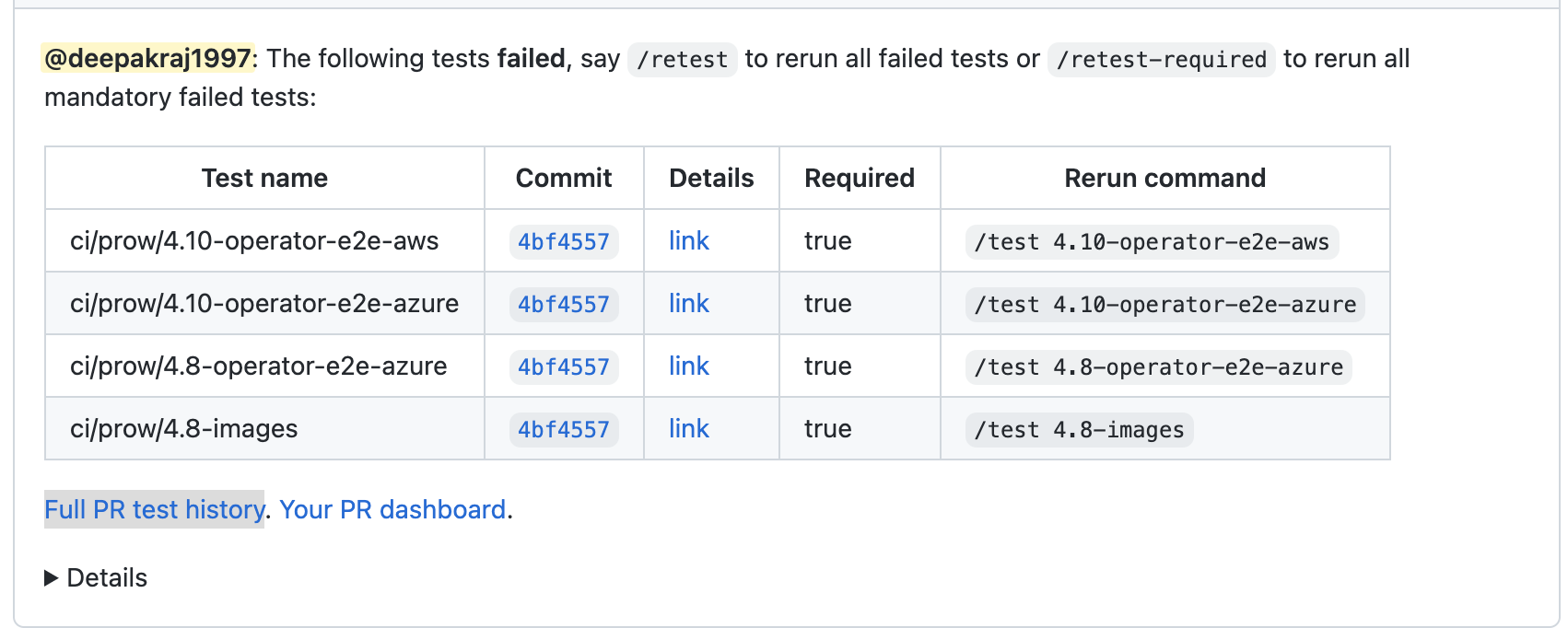This screenshot has height=628, width=1568.
Task: Open details link for 4.10-operator-e2e-aws test
Action: pyautogui.click(x=688, y=241)
